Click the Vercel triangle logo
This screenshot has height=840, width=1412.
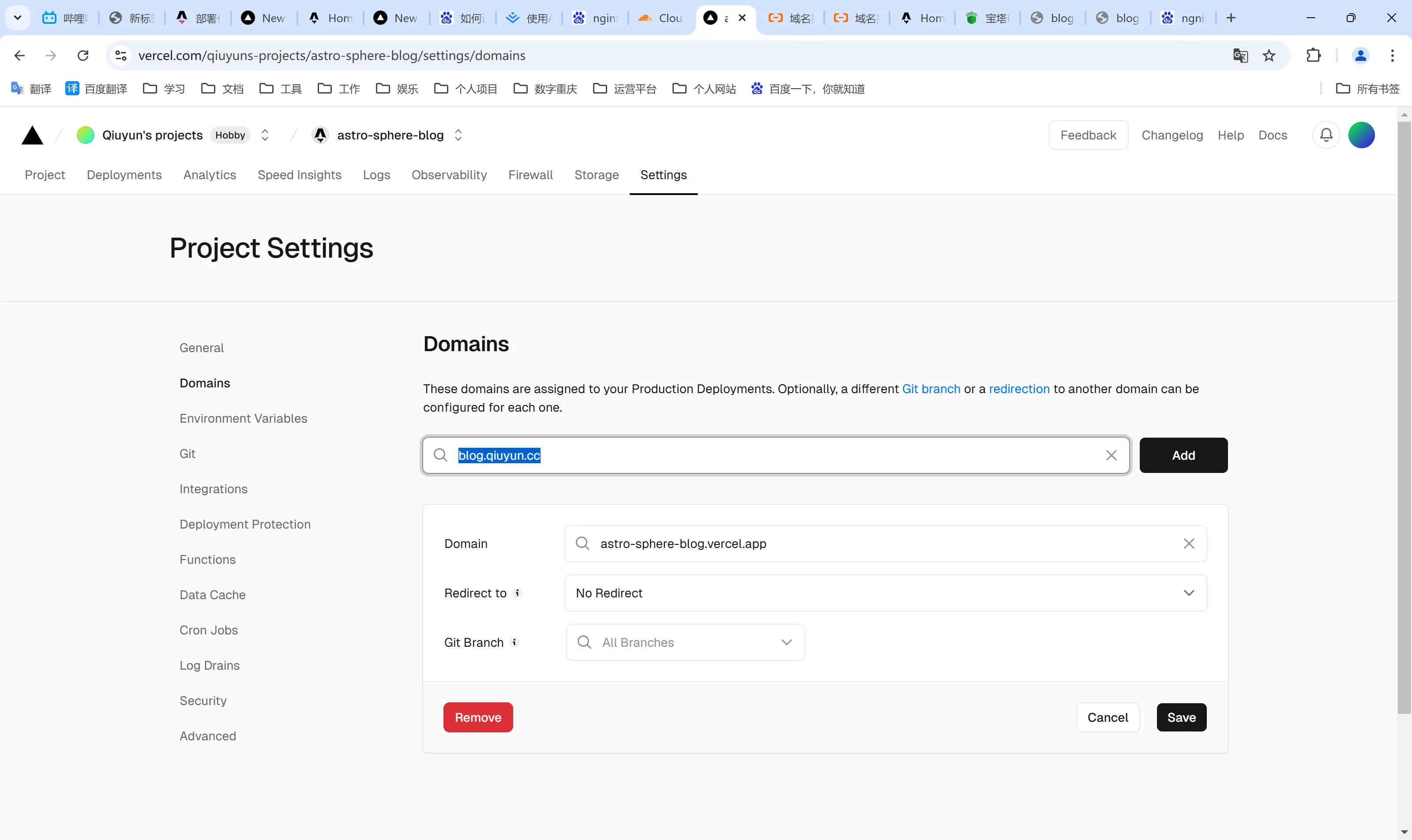pos(32,135)
